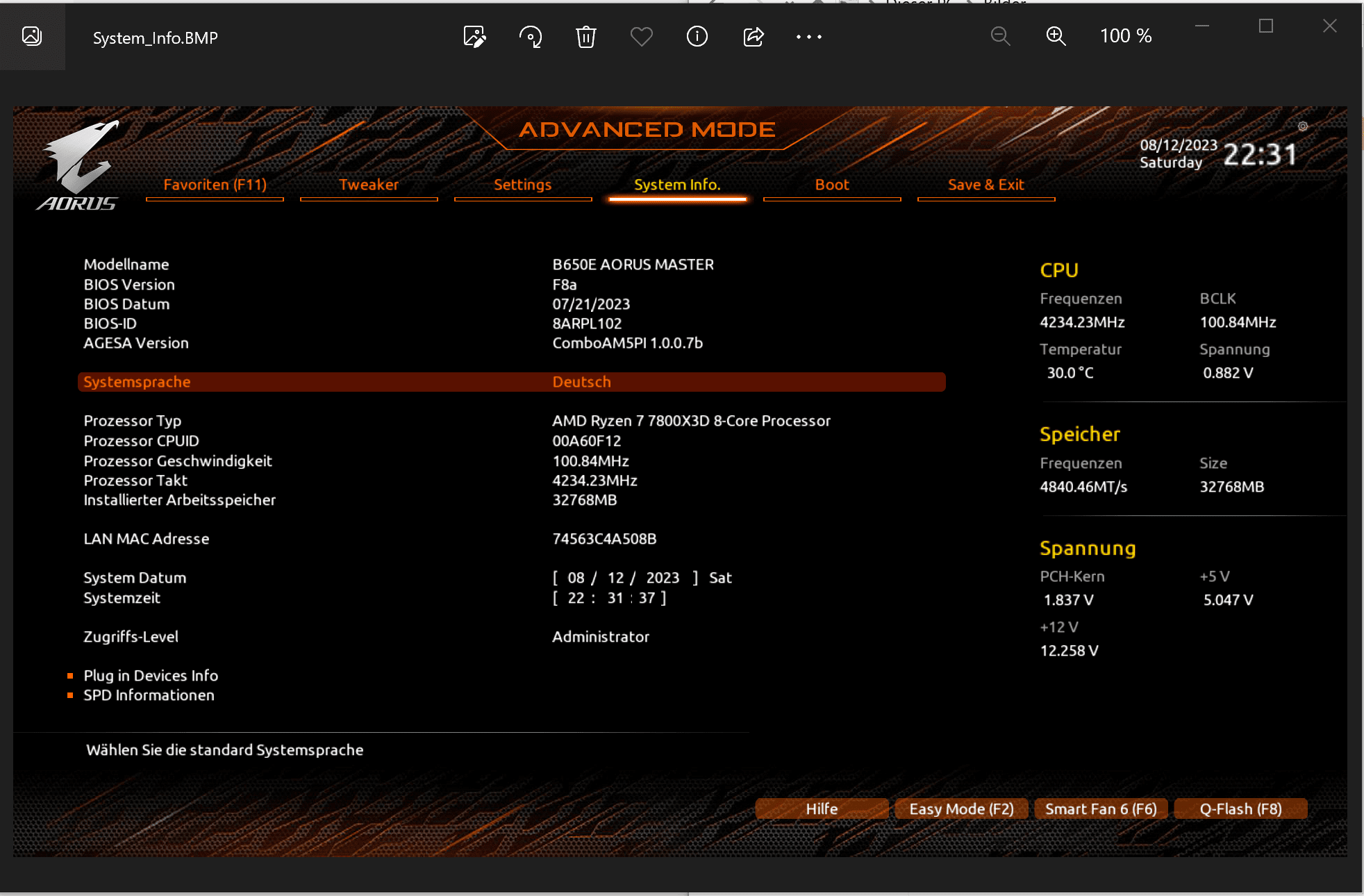This screenshot has height=896, width=1364.
Task: Click the date 08/12/2023 in header
Action: coord(1179,145)
